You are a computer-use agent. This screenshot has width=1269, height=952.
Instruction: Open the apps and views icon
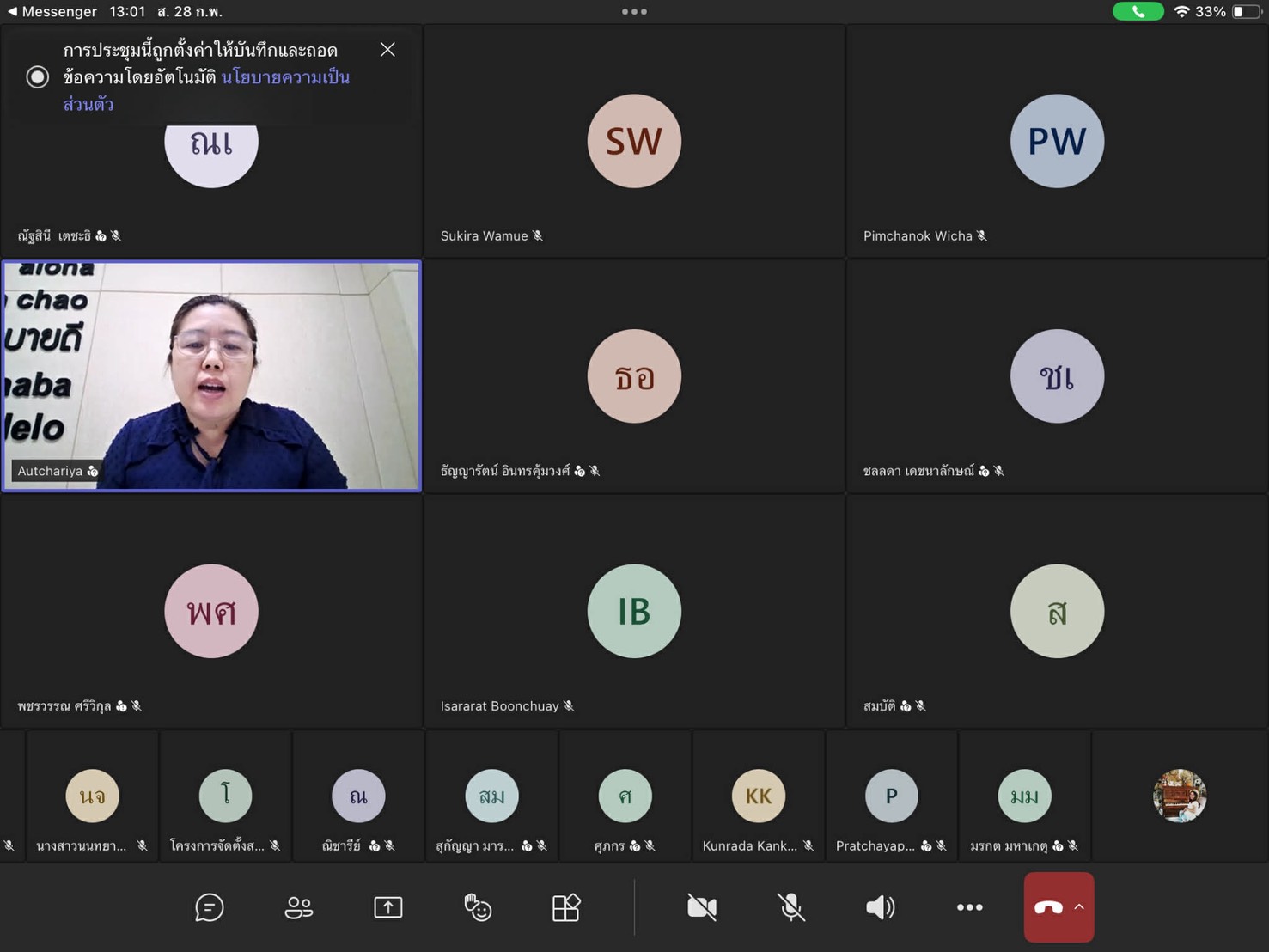pyautogui.click(x=566, y=907)
